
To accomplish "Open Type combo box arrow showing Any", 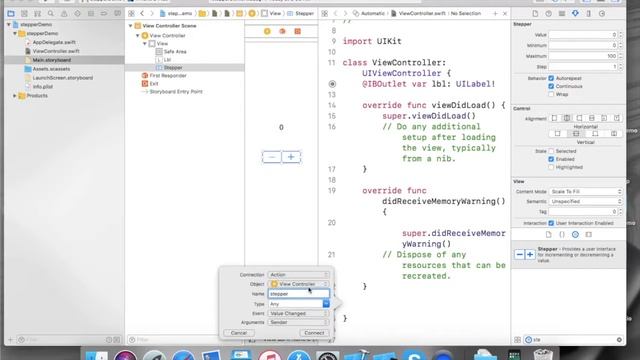I will tap(326, 304).
